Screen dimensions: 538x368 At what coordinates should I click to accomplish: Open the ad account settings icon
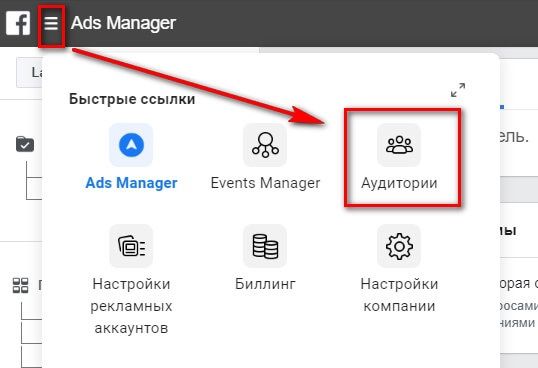(131, 246)
